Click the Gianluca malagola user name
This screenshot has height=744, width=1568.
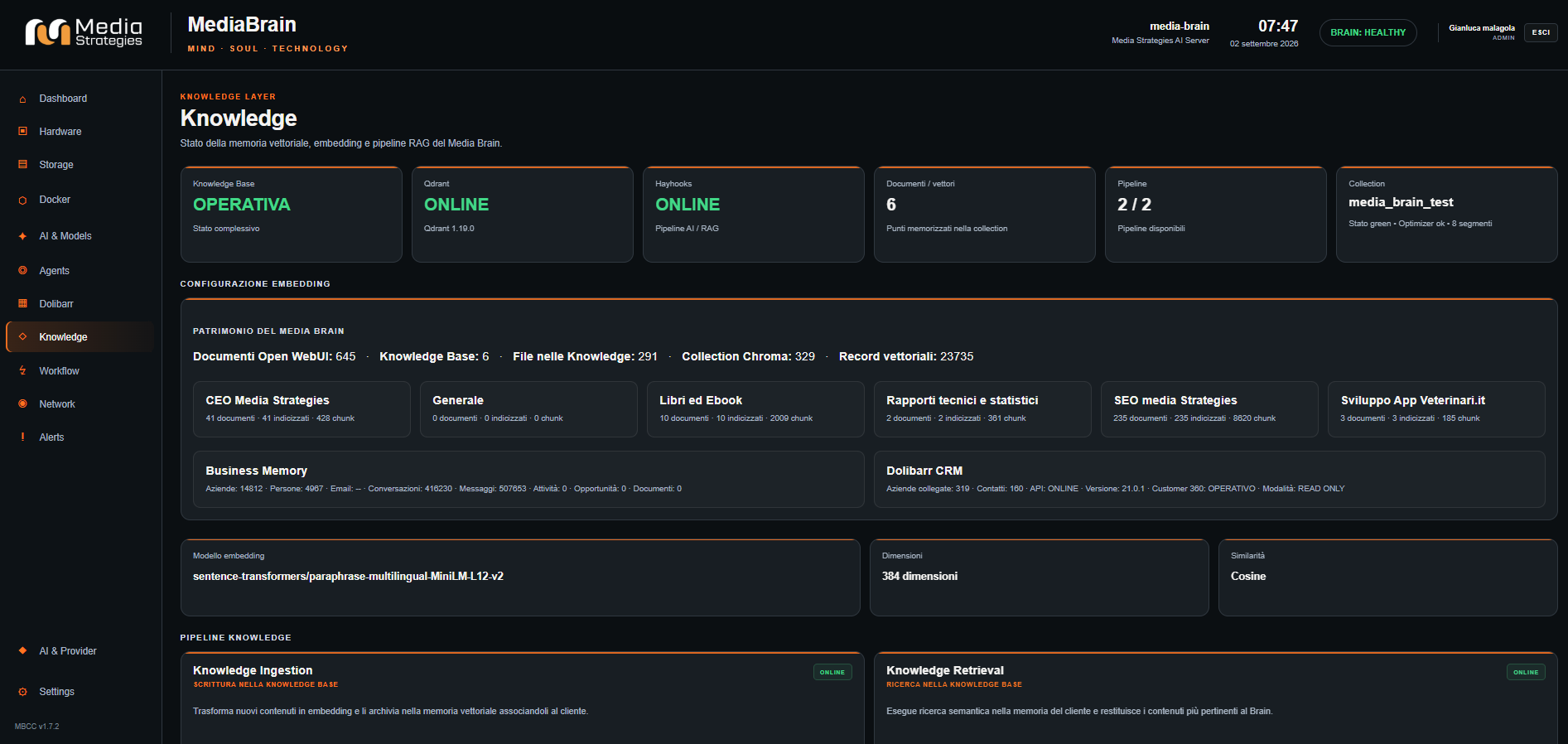coord(1482,28)
